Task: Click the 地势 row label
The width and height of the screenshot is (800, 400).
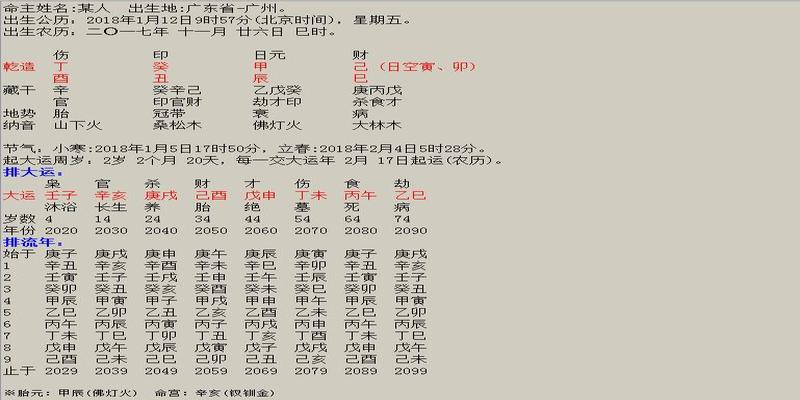Action: pos(20,113)
